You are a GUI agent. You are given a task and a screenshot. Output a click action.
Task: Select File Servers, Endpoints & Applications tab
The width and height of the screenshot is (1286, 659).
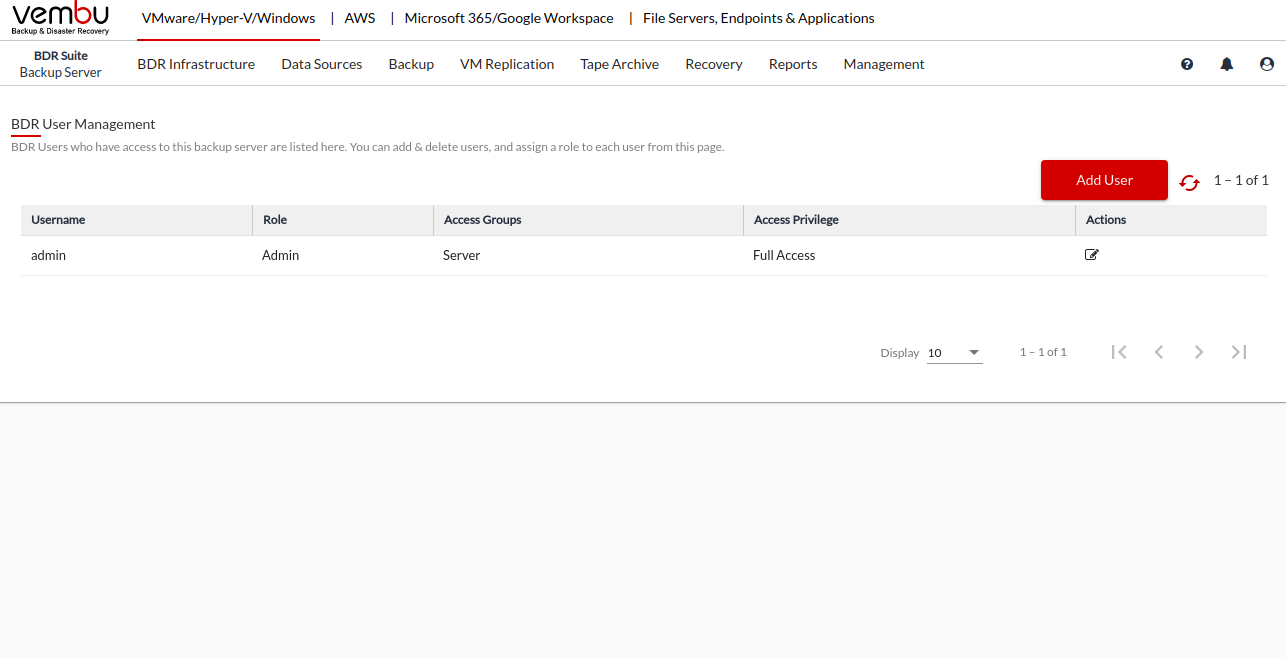[758, 18]
